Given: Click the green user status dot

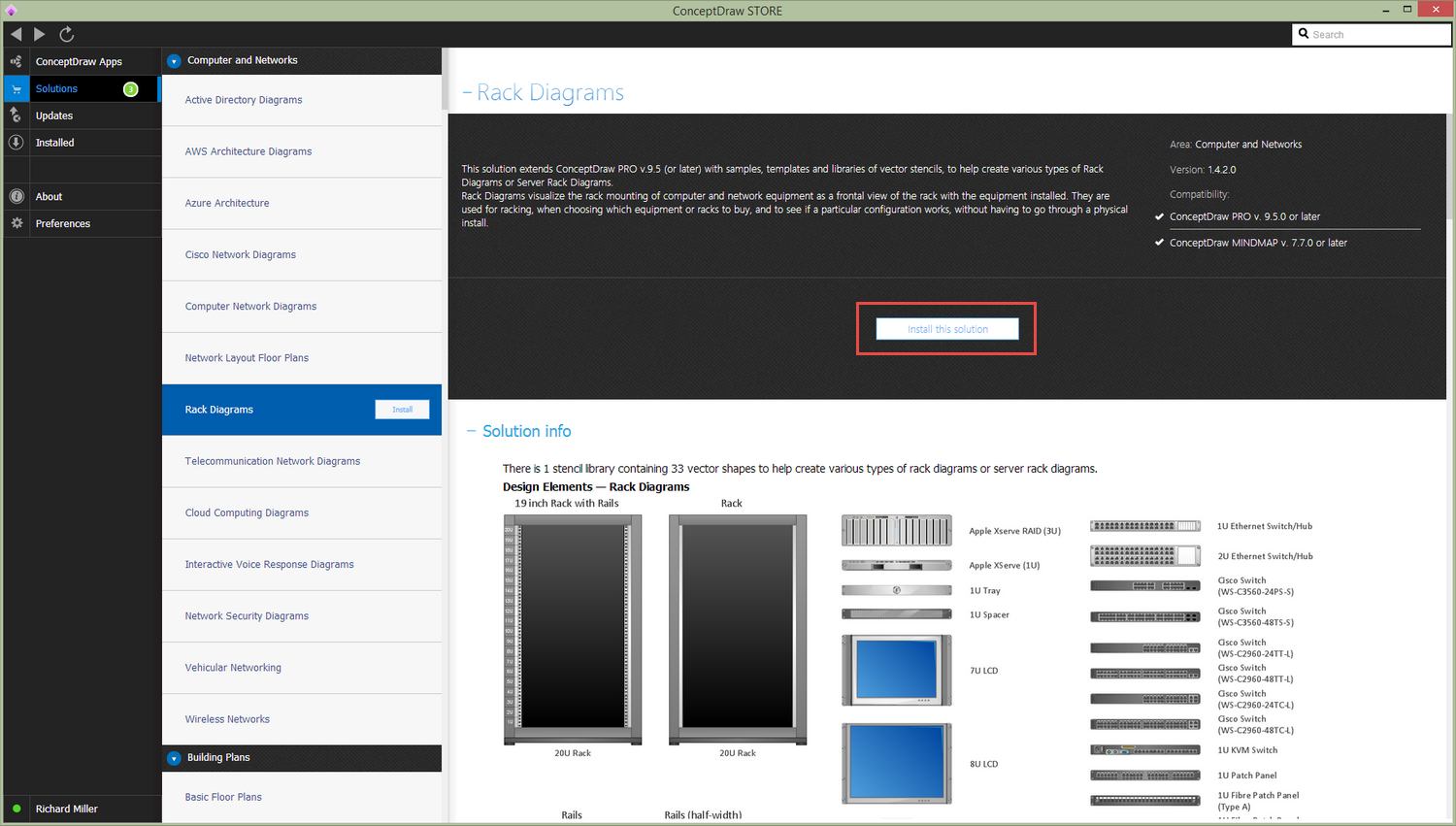Looking at the screenshot, I should point(17,809).
